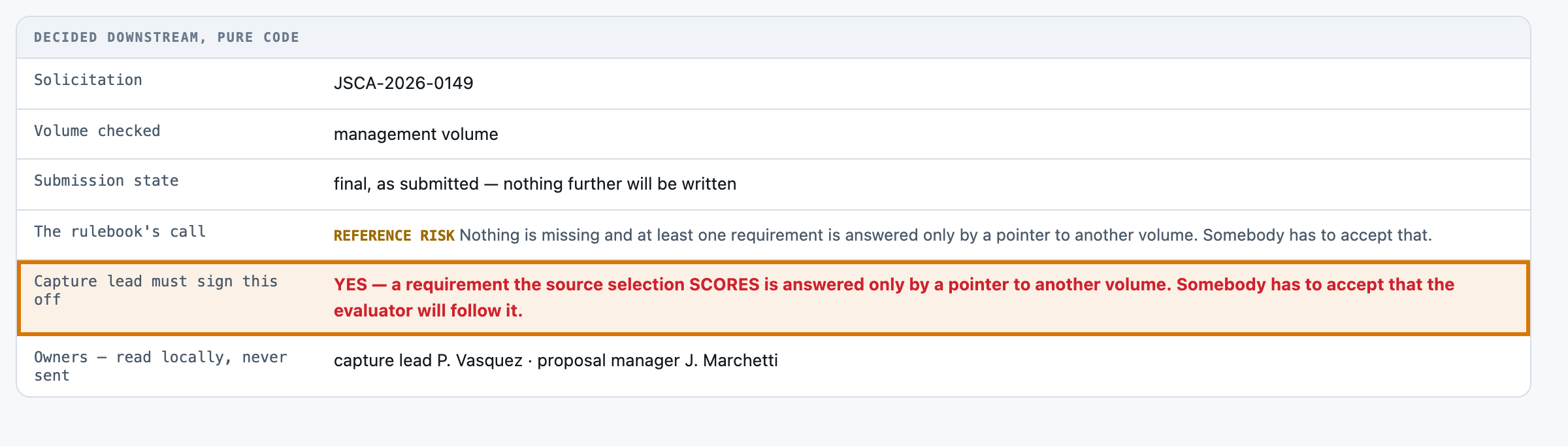Select the Solicitation row label
Image resolution: width=1568 pixels, height=446 pixels.
tap(88, 80)
